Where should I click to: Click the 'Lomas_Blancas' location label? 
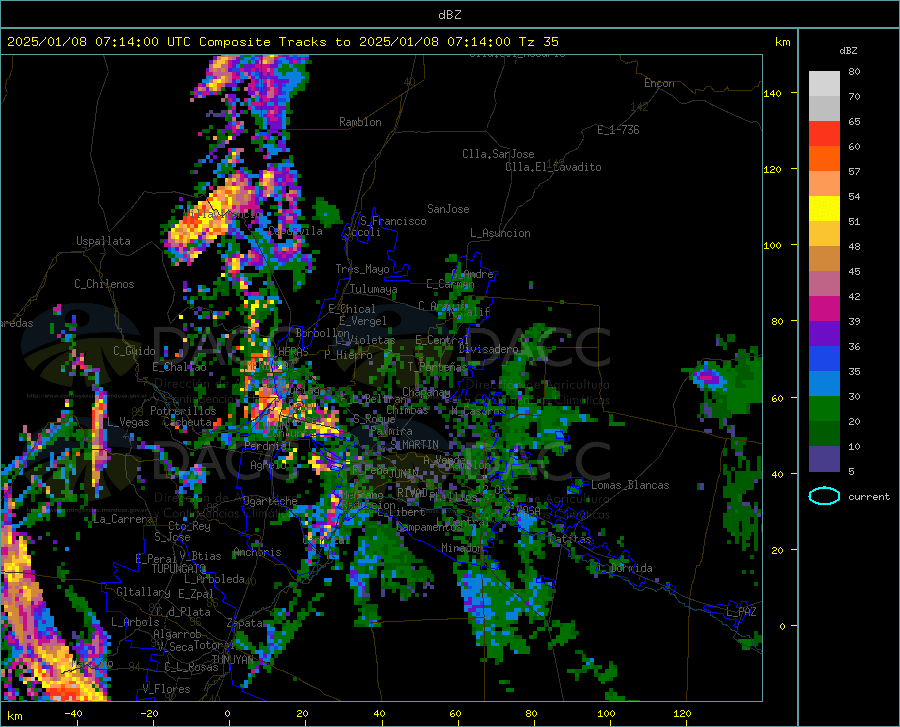tap(630, 485)
